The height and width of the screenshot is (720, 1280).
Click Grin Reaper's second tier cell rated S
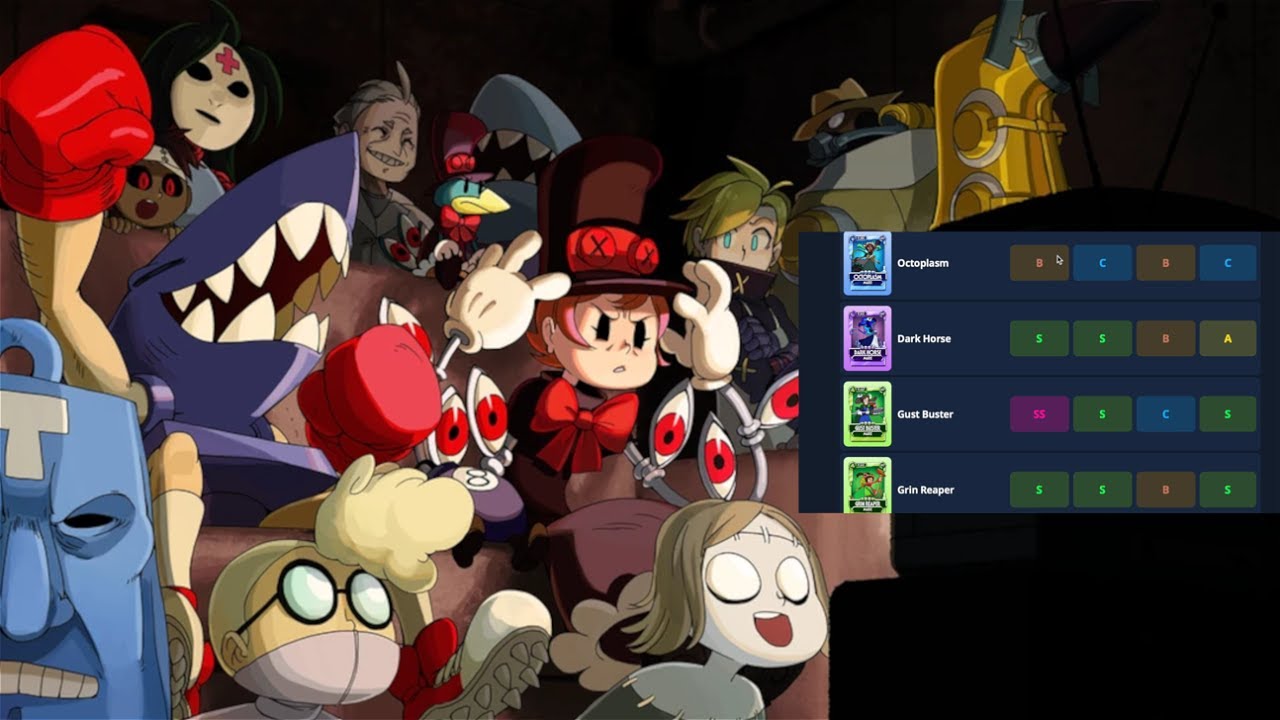[x=1102, y=490]
